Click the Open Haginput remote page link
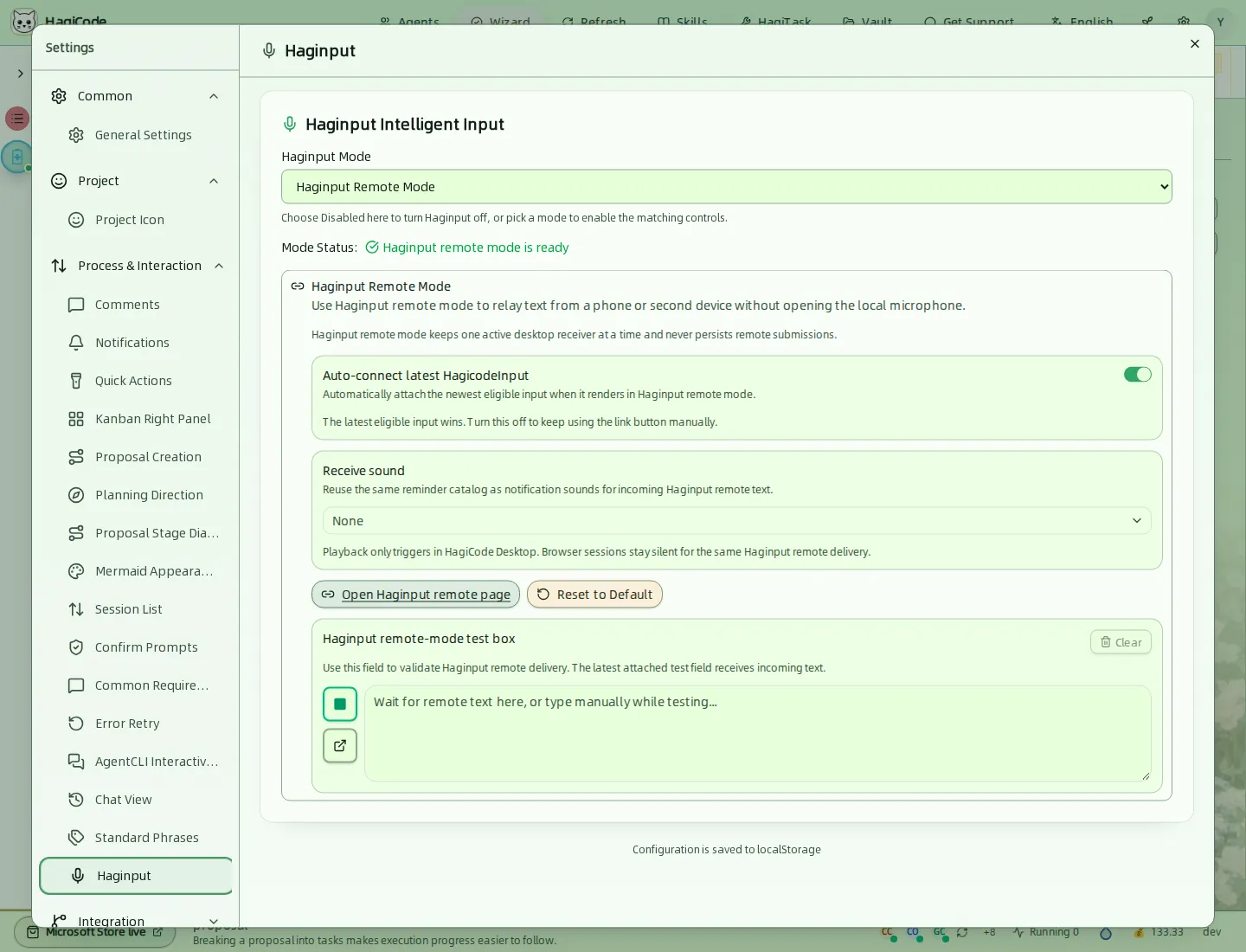The image size is (1246, 952). coord(415,595)
